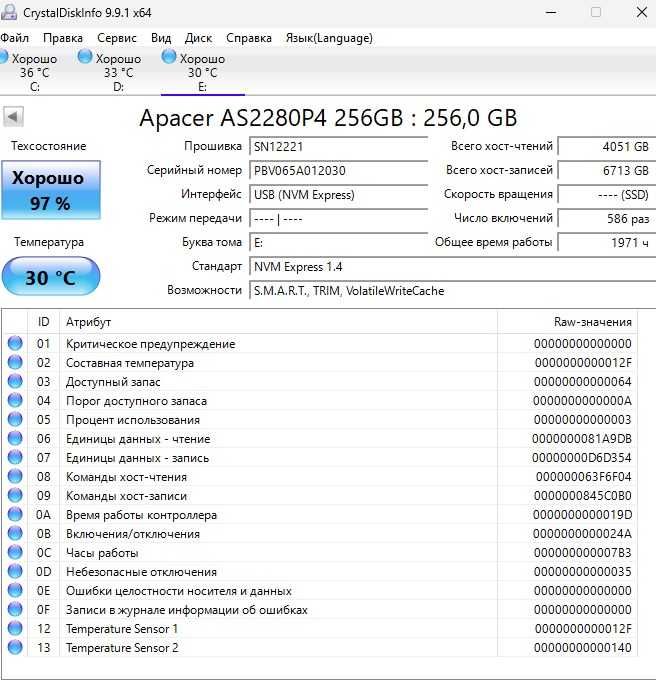Viewport: 656px width, 685px height.
Task: Select the Доступный запас attribute name
Action: 113,382
